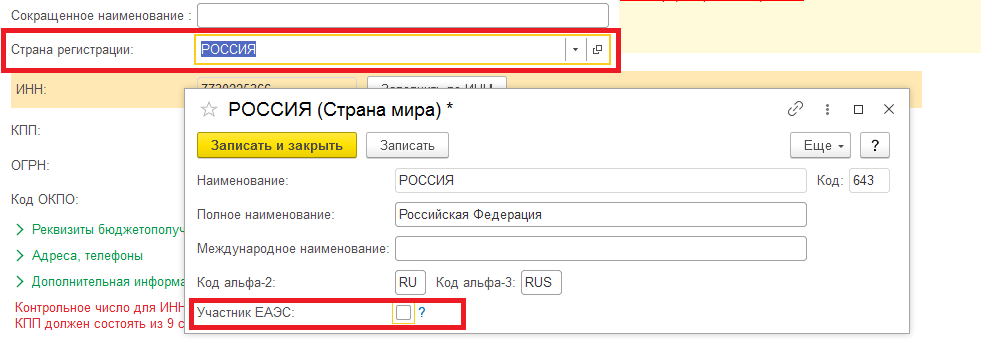Edit Полное наименование Российская Федерация field
Viewport: 981px width, 360px height.
coord(601,215)
